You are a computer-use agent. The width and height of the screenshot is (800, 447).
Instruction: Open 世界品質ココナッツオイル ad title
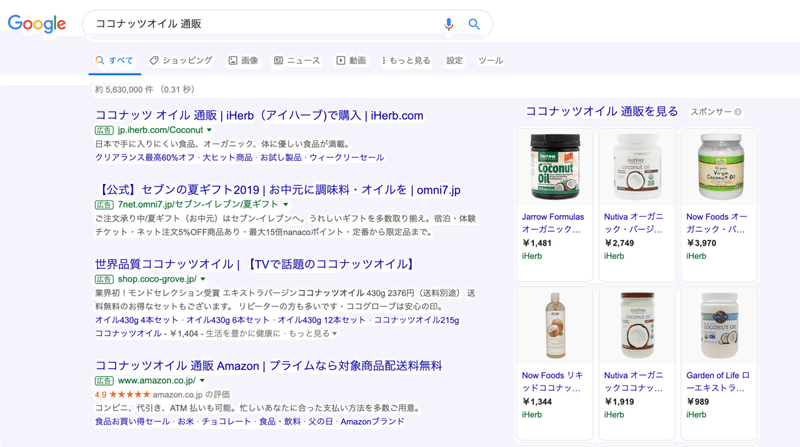coord(257,264)
